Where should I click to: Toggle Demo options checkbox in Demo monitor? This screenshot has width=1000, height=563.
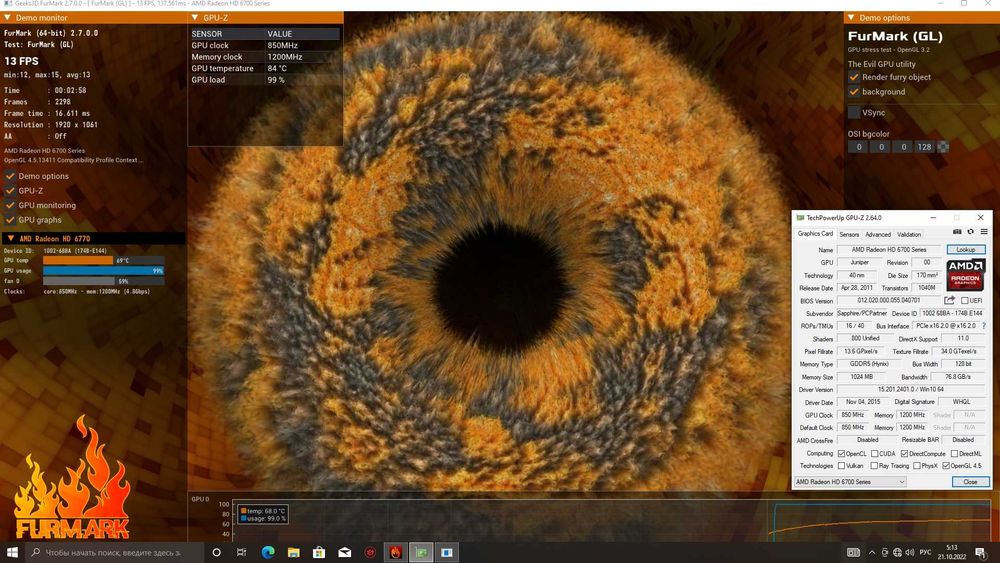10,176
